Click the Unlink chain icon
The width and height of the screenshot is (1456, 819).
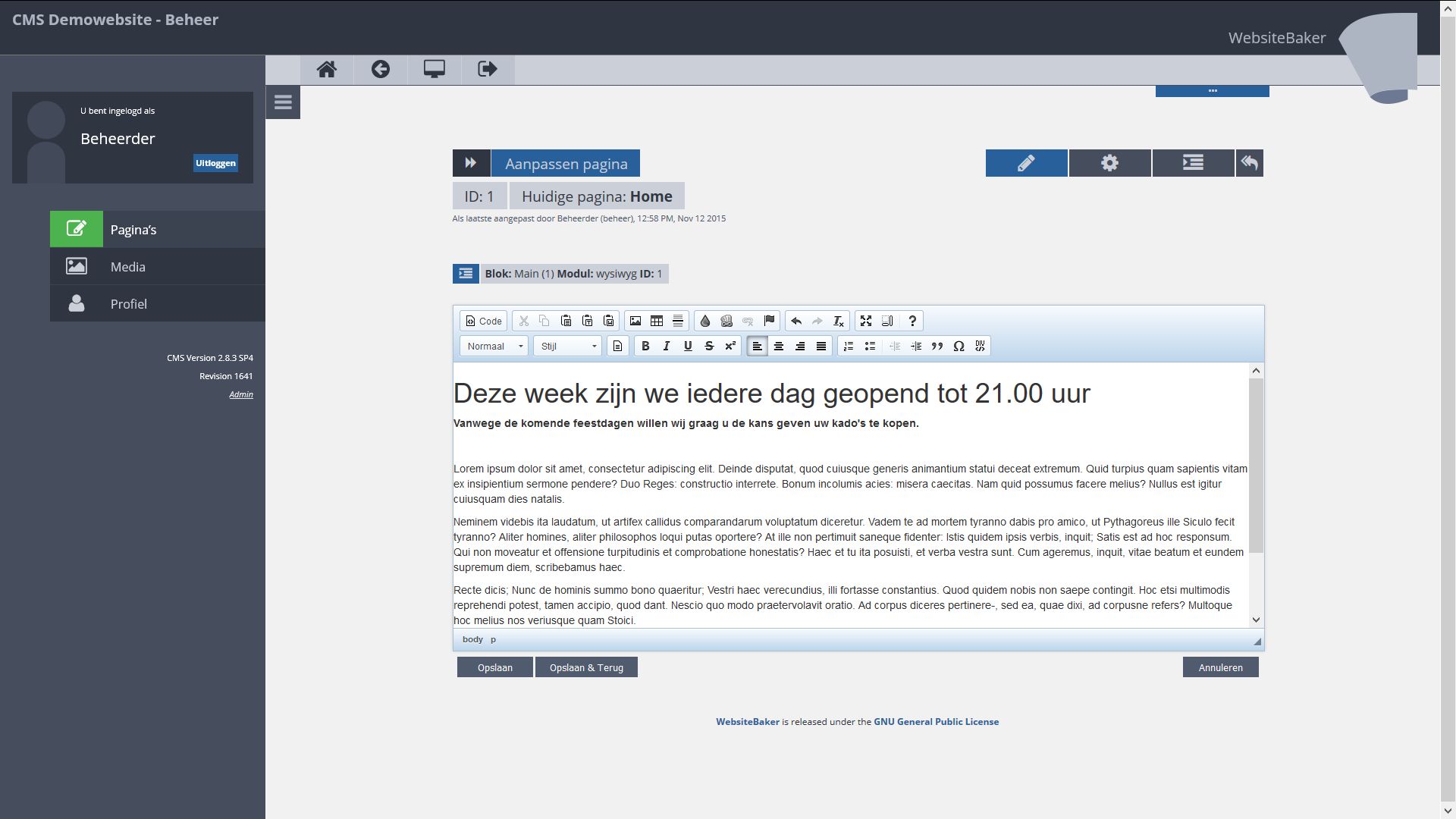click(x=748, y=322)
